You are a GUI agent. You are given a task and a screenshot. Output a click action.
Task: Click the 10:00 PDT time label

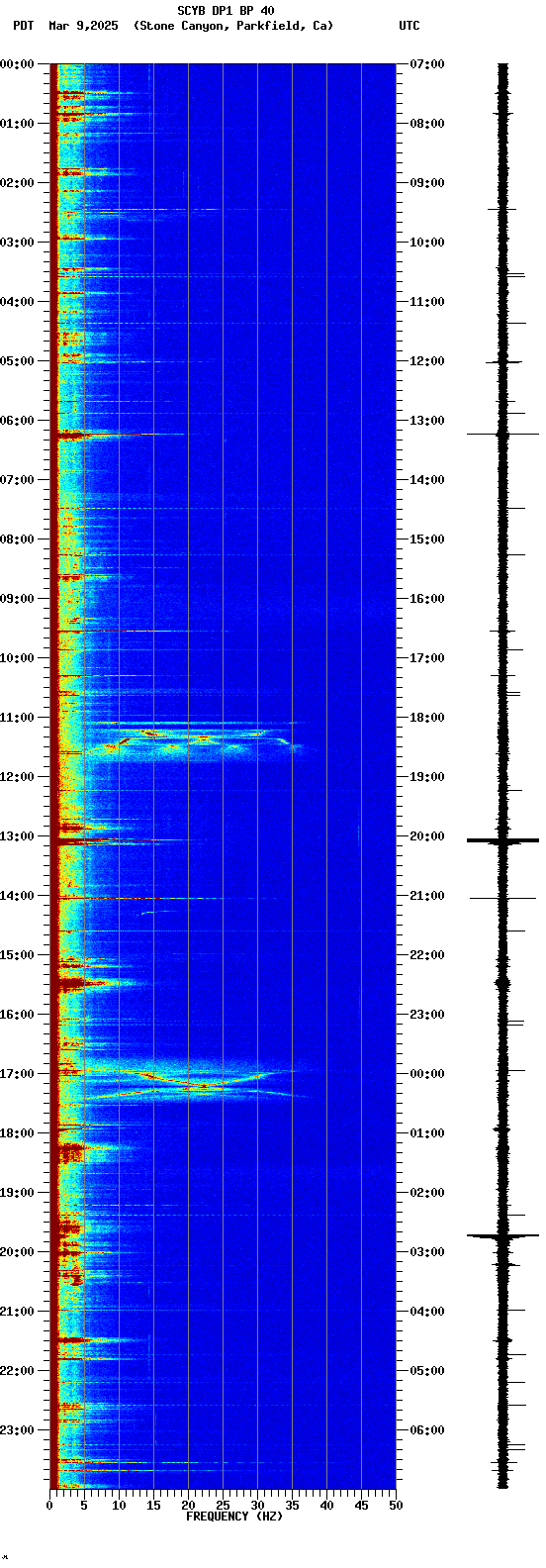point(18,658)
